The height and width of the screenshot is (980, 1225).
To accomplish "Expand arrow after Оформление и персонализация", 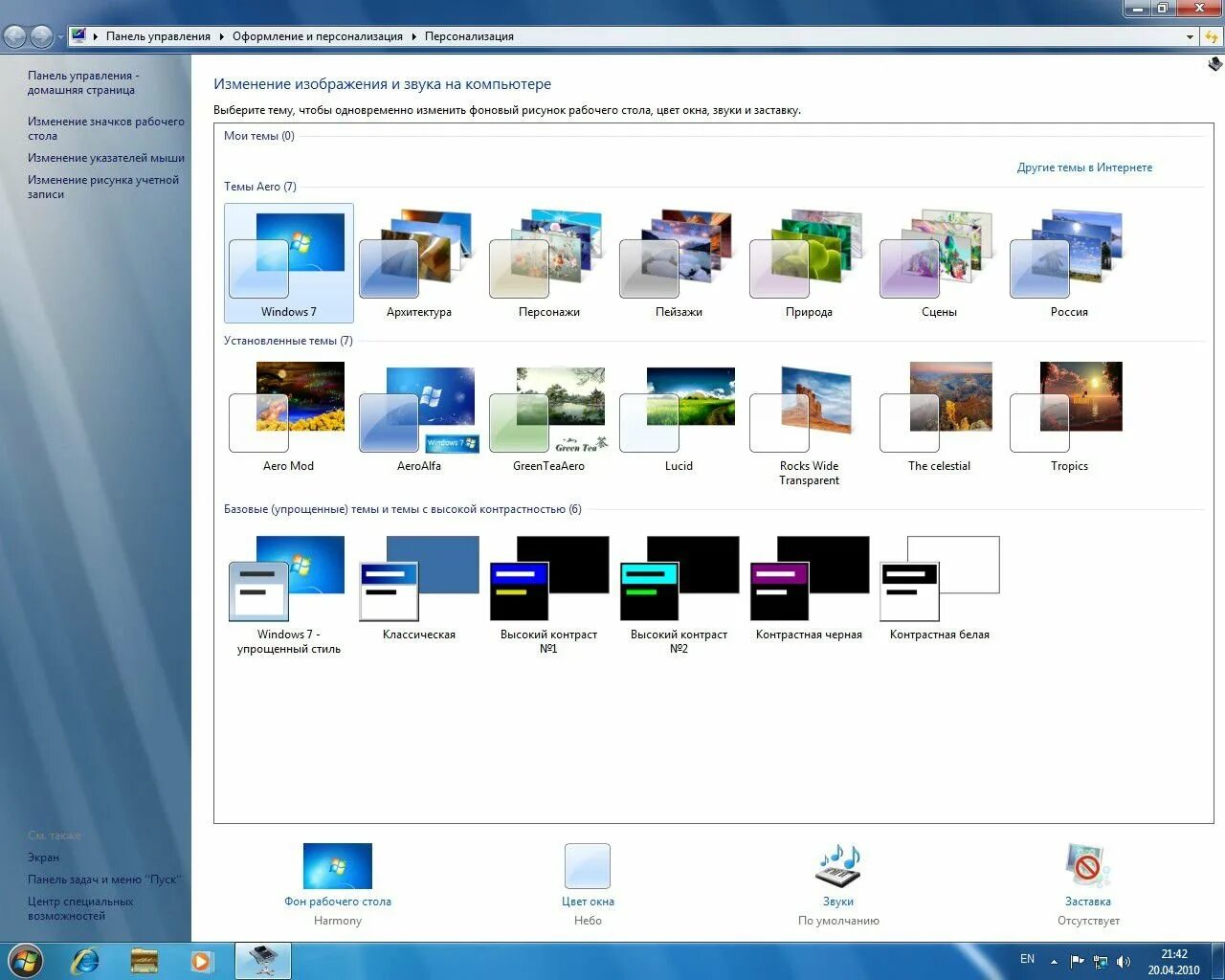I will [x=414, y=36].
